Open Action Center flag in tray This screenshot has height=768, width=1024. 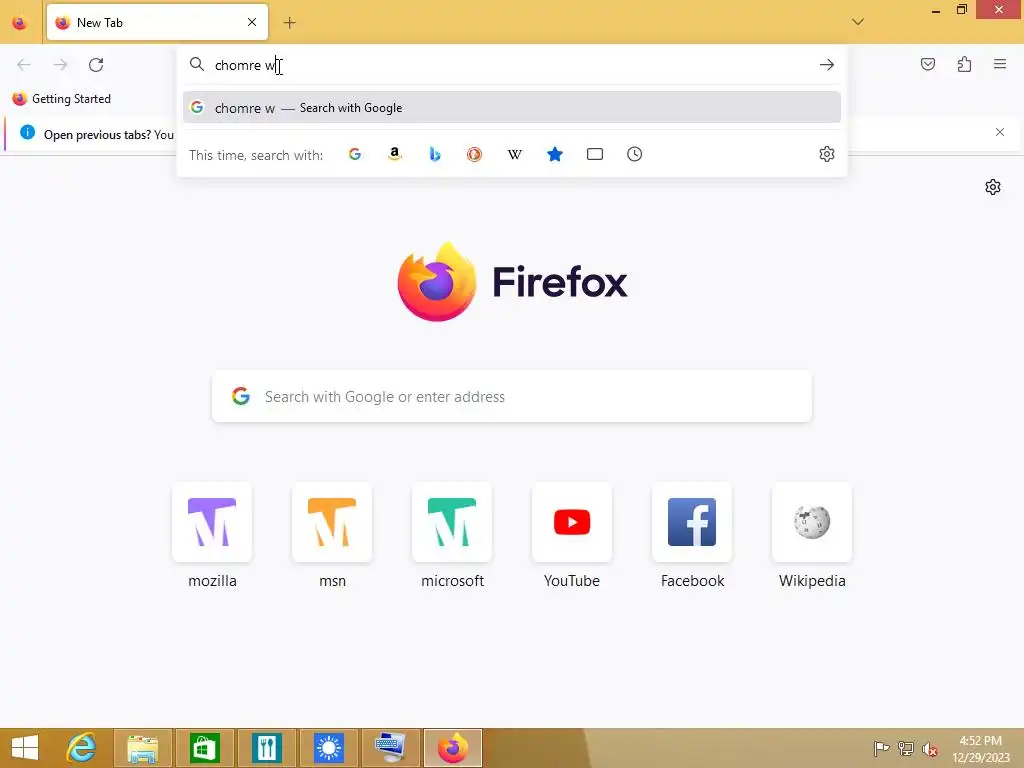point(881,748)
